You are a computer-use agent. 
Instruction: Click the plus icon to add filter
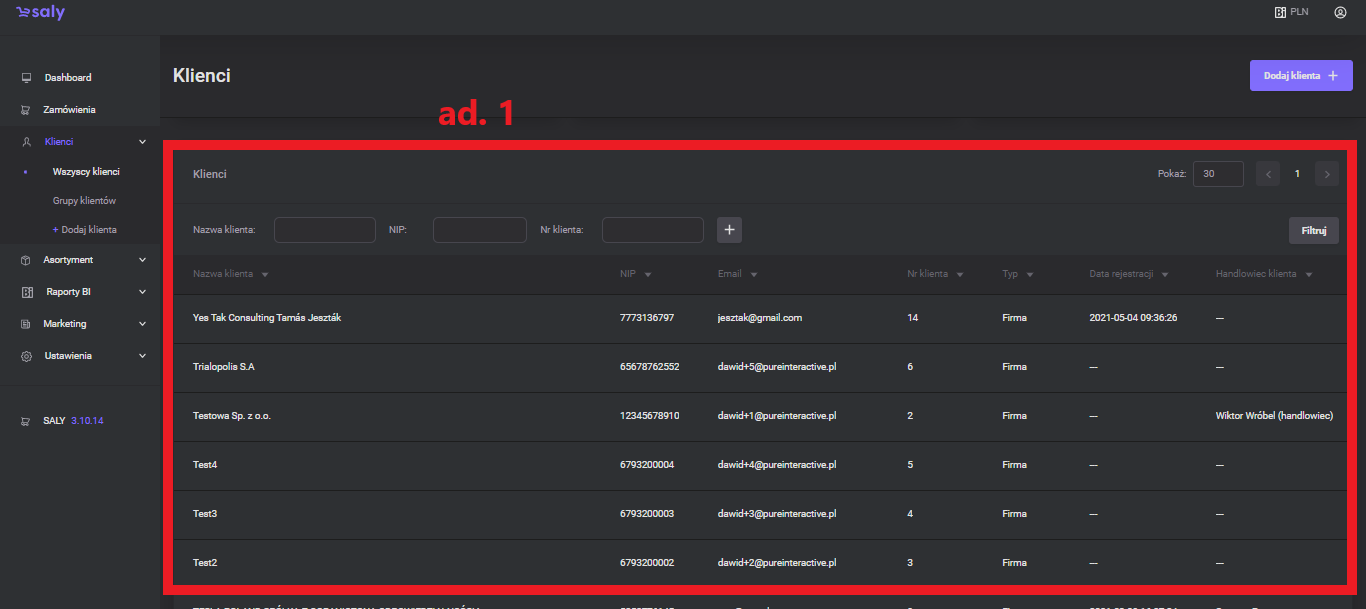coord(729,230)
